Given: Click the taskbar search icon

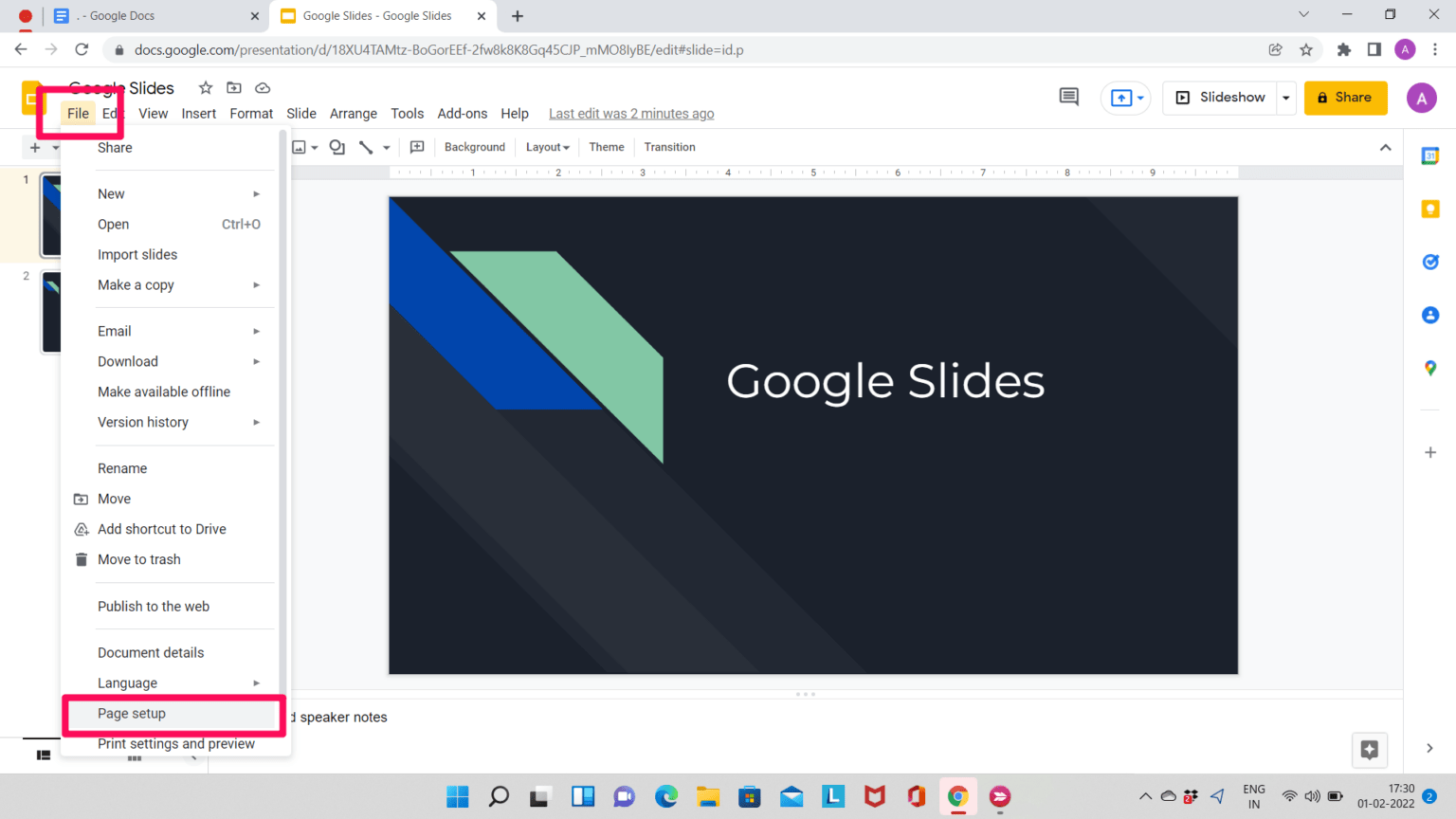Looking at the screenshot, I should 499,796.
